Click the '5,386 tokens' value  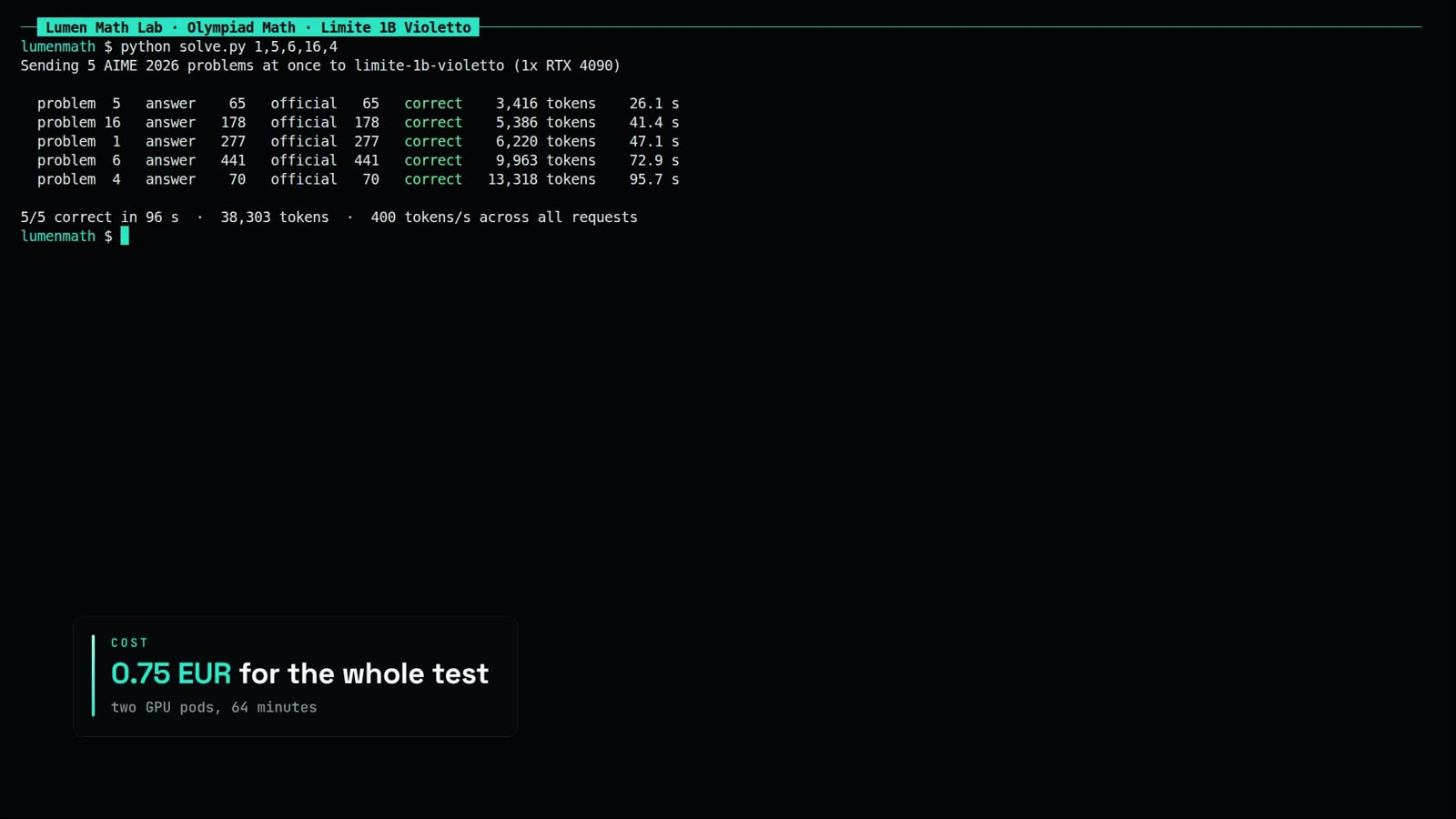pyautogui.click(x=546, y=123)
